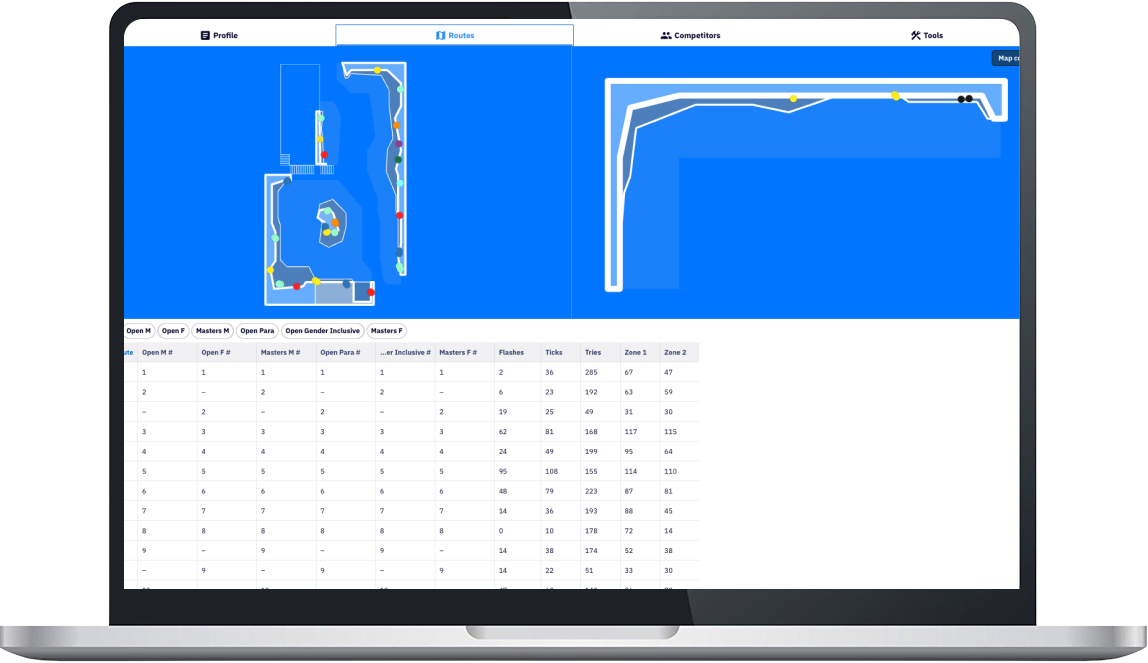The height and width of the screenshot is (663, 1148).
Task: Select the orange marker on right wall
Action: (396, 125)
